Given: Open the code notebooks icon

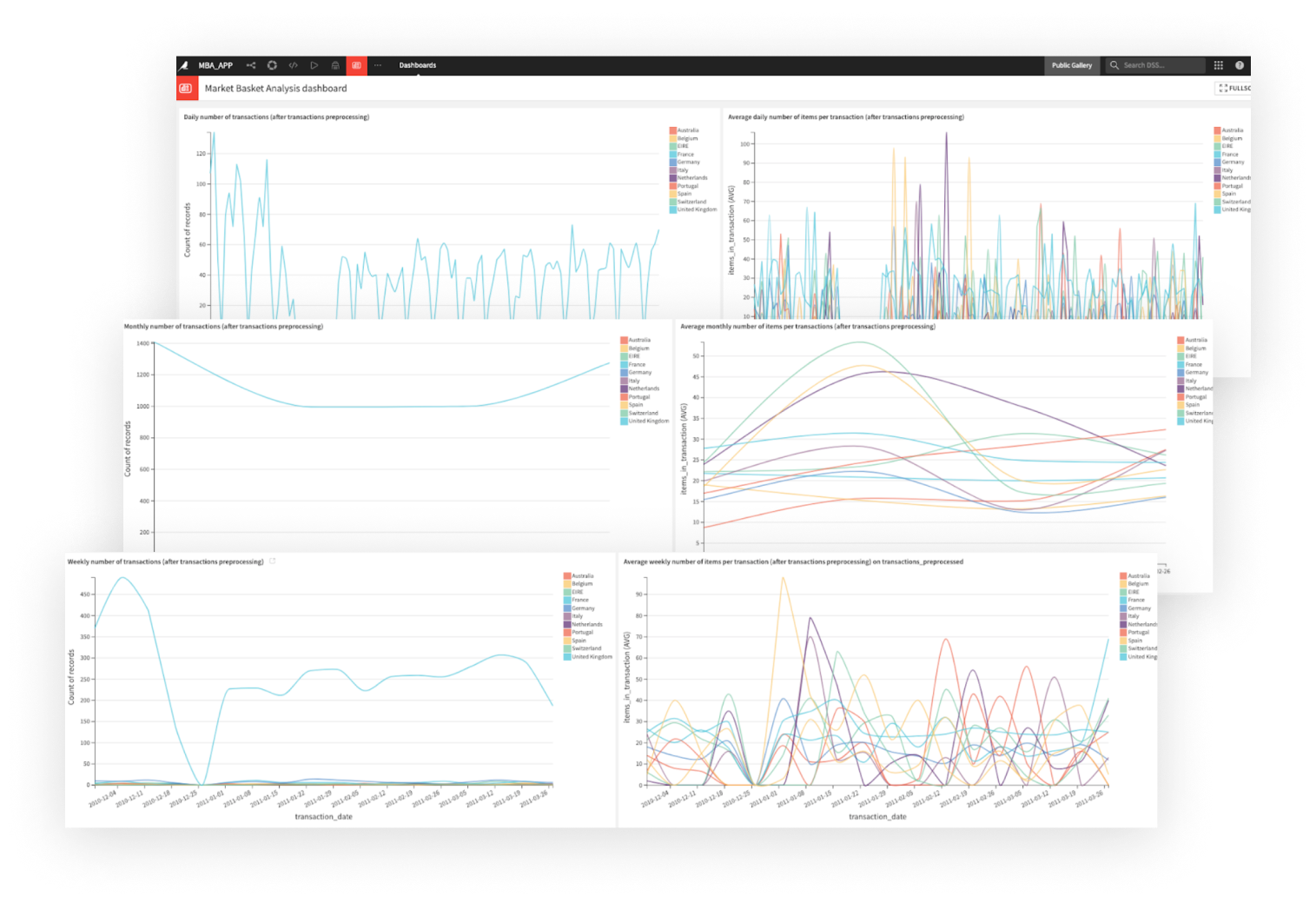Looking at the screenshot, I should tap(293, 65).
